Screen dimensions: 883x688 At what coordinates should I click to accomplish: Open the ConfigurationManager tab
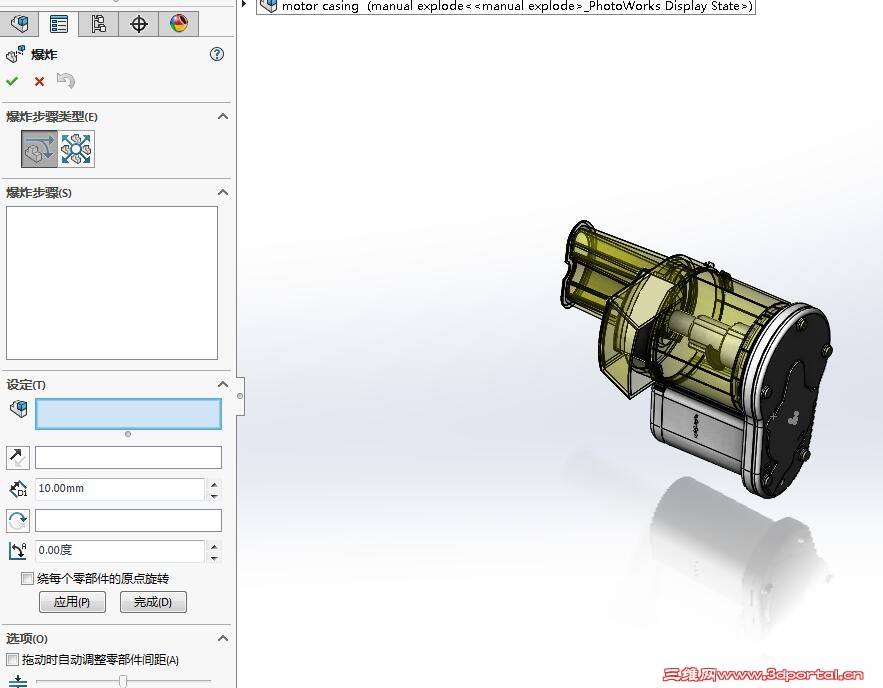pyautogui.click(x=99, y=24)
